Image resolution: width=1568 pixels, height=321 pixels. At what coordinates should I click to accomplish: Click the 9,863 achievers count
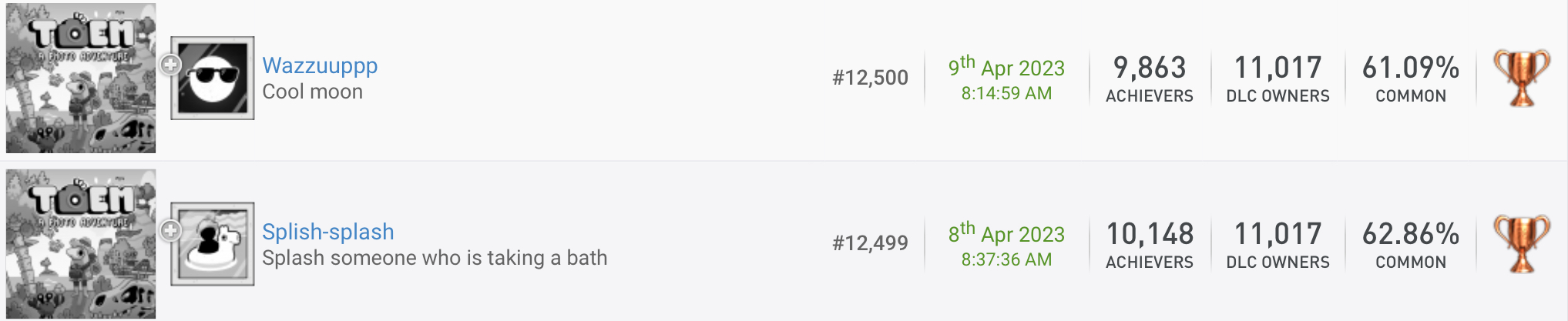[1150, 68]
